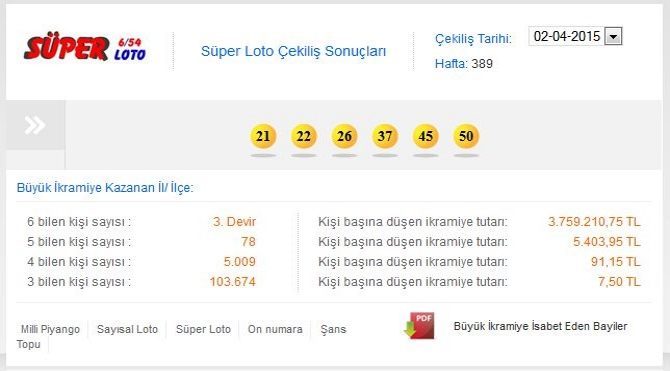Switch to the Süper Loto tab

203,329
